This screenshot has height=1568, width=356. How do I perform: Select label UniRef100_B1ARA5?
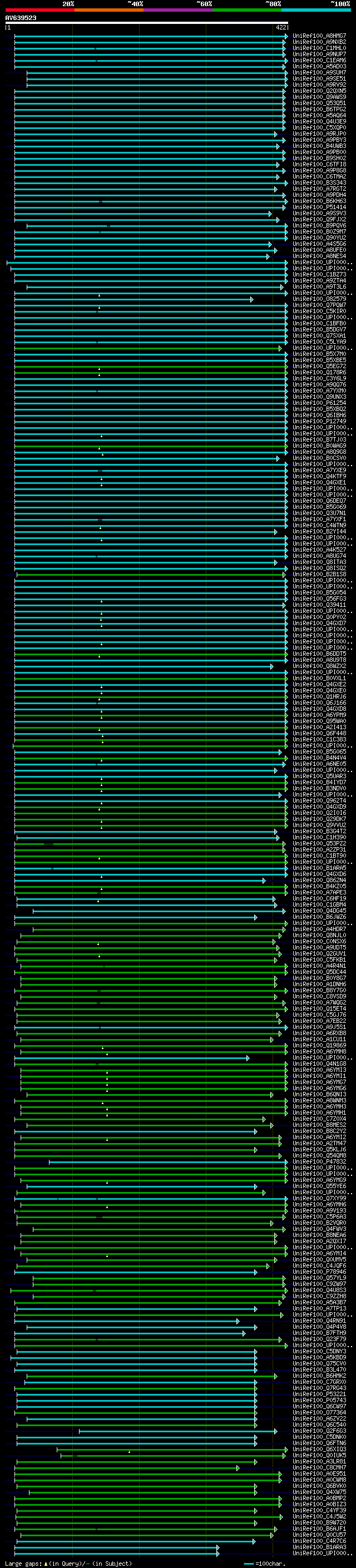click(x=319, y=868)
